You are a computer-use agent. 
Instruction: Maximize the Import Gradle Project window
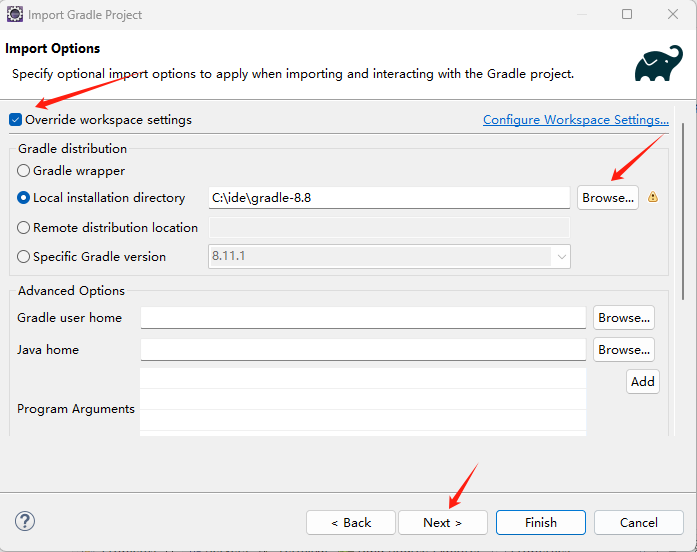[627, 14]
